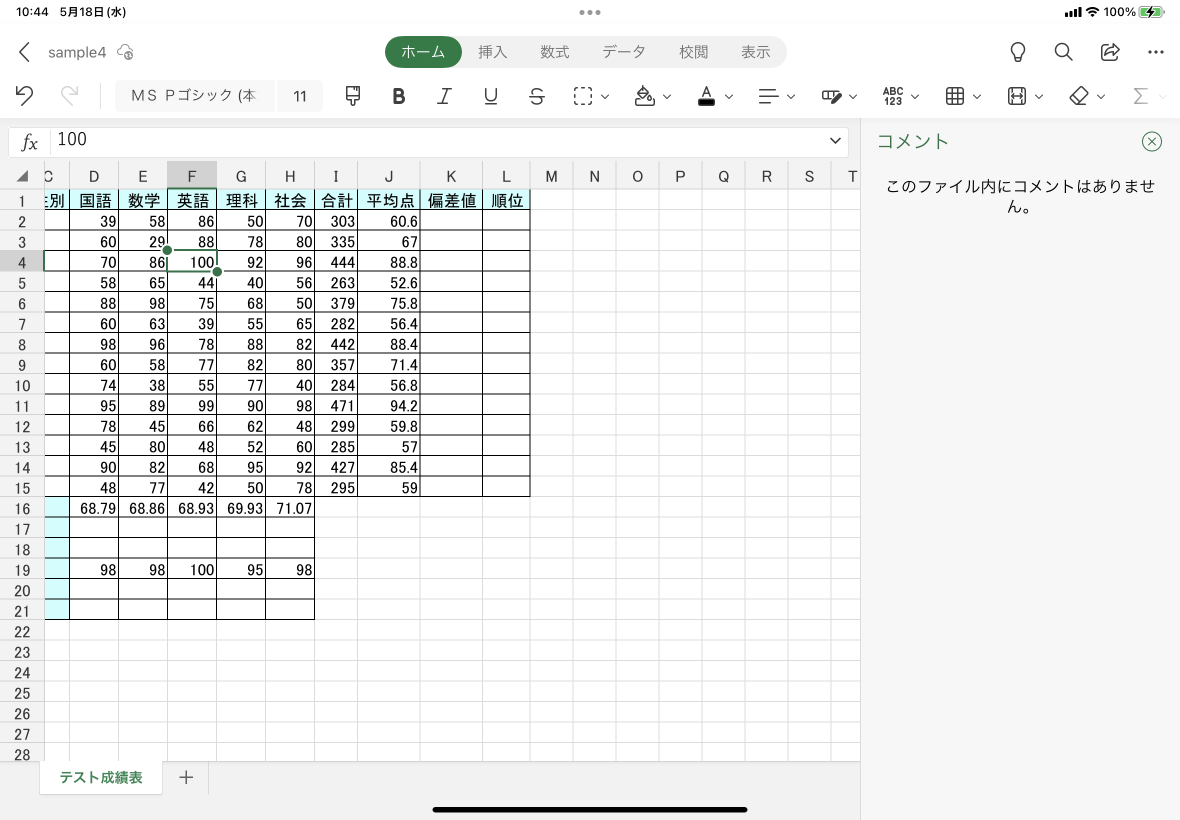Viewport: 1180px width, 820px height.
Task: Expand fill color options arrow
Action: coord(667,96)
